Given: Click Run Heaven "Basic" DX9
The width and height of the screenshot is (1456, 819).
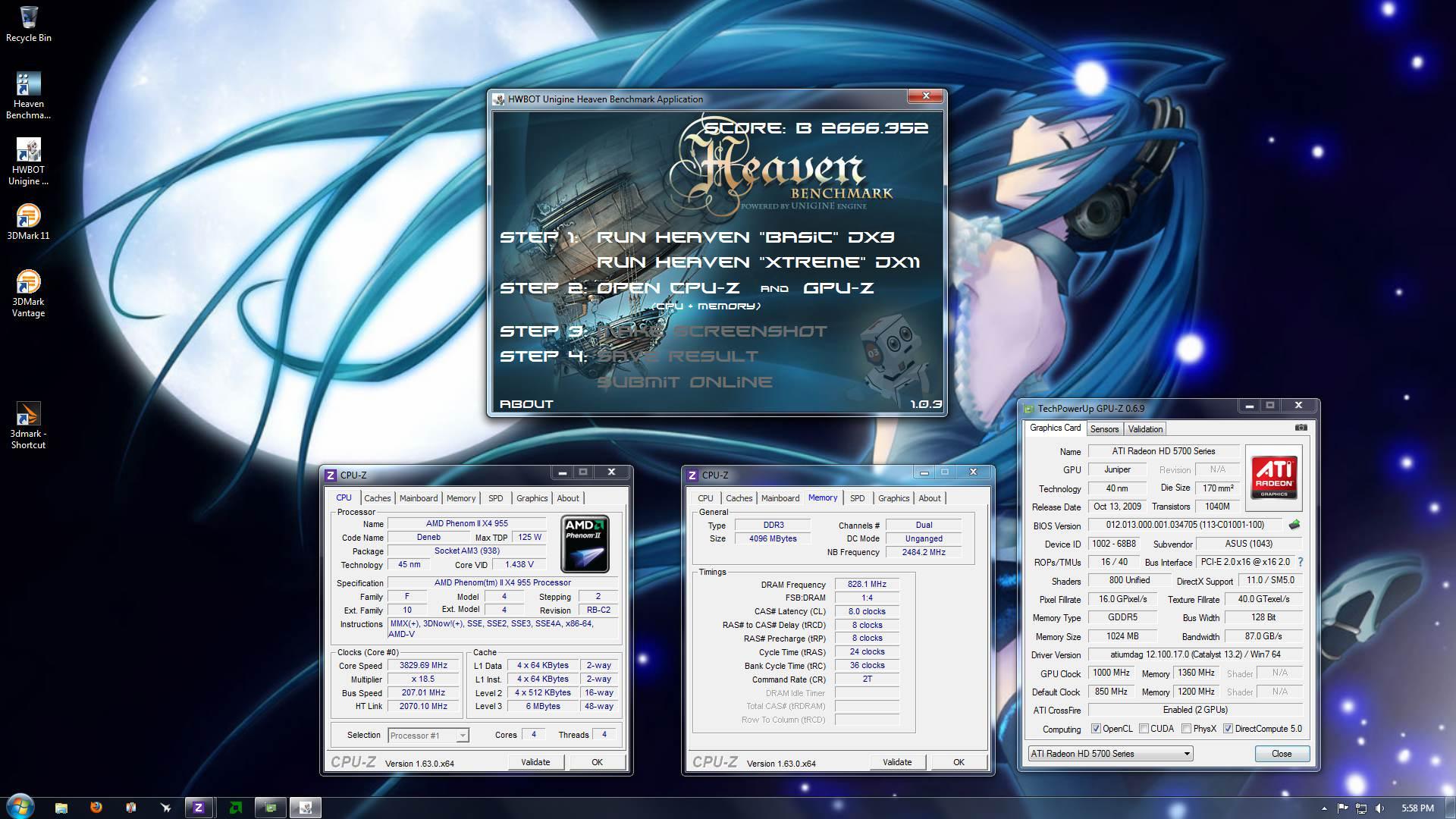Looking at the screenshot, I should (745, 237).
